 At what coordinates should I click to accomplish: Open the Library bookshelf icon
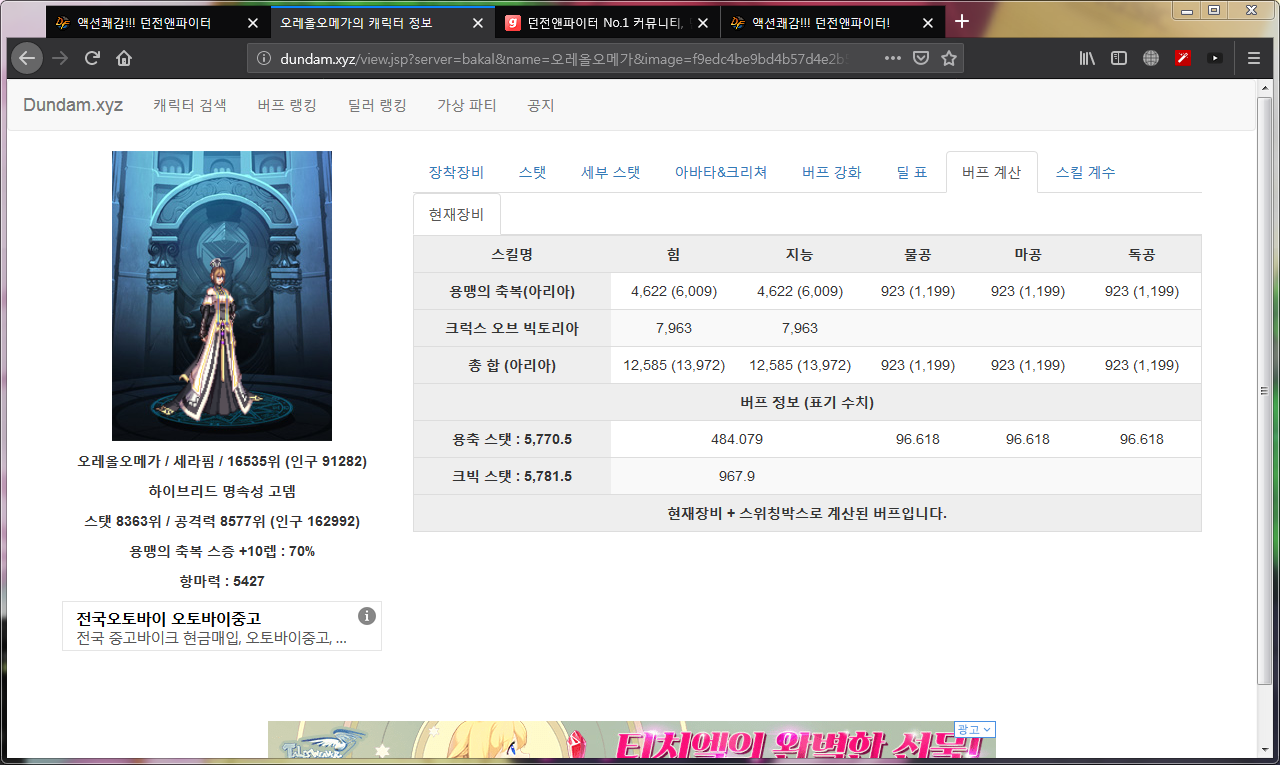[x=1087, y=58]
